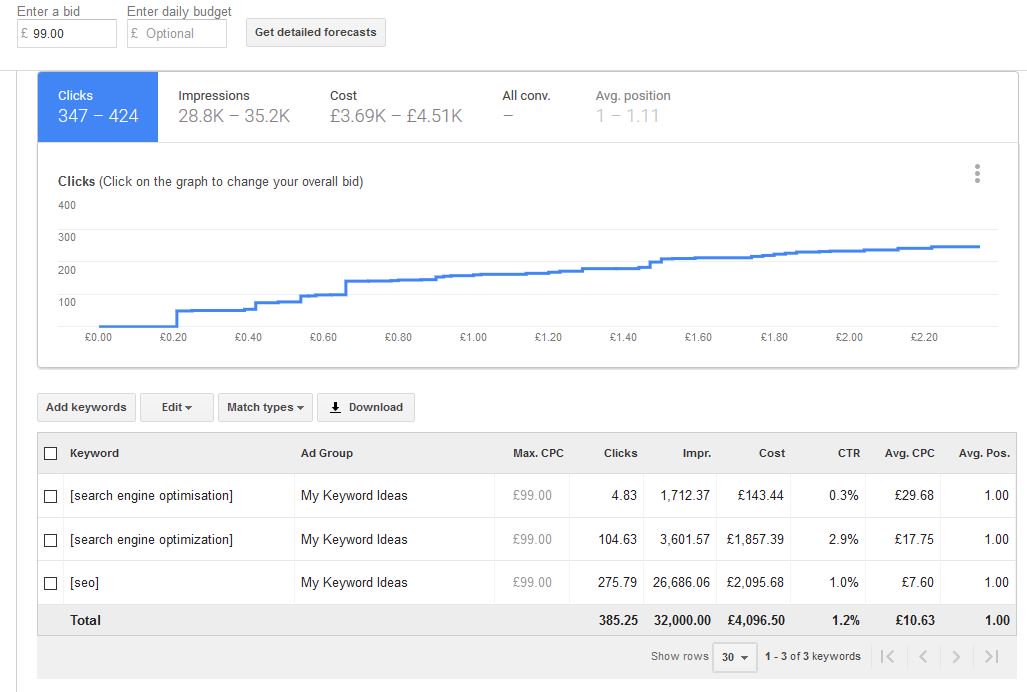This screenshot has height=692, width=1027.
Task: Go to the first page of keywords
Action: tap(887, 656)
